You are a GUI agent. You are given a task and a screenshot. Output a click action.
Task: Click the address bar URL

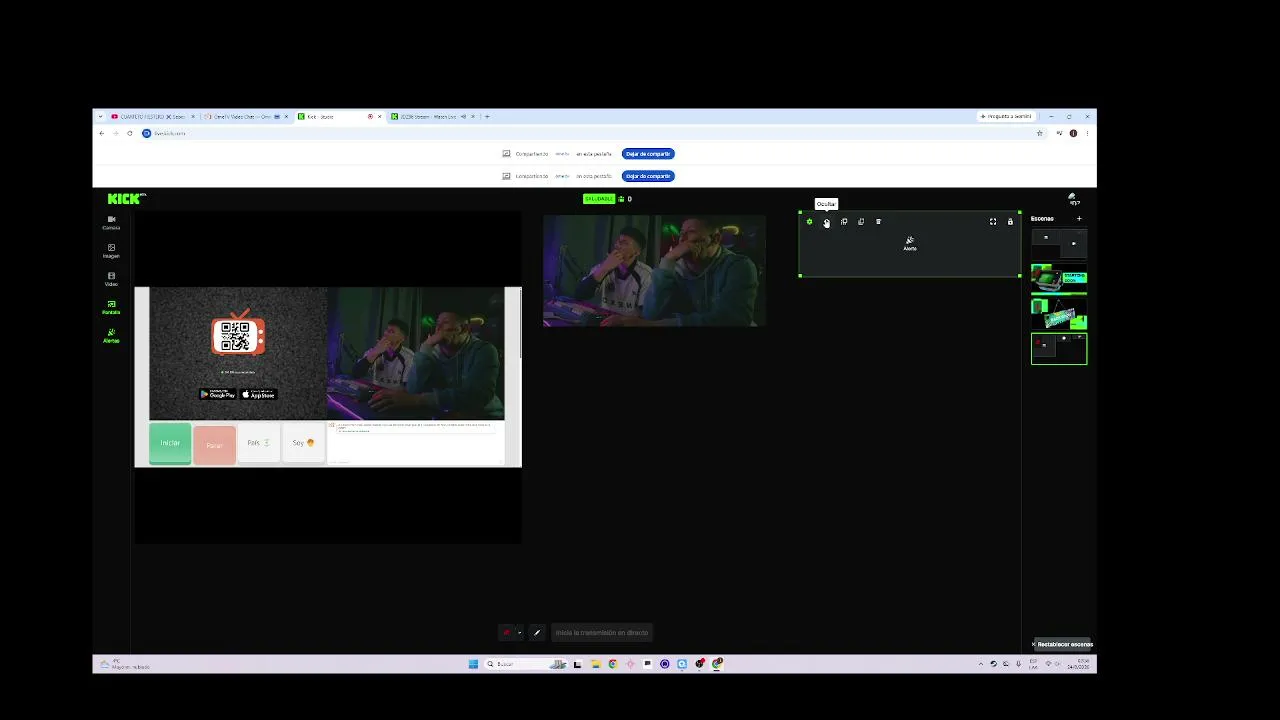pyautogui.click(x=171, y=133)
